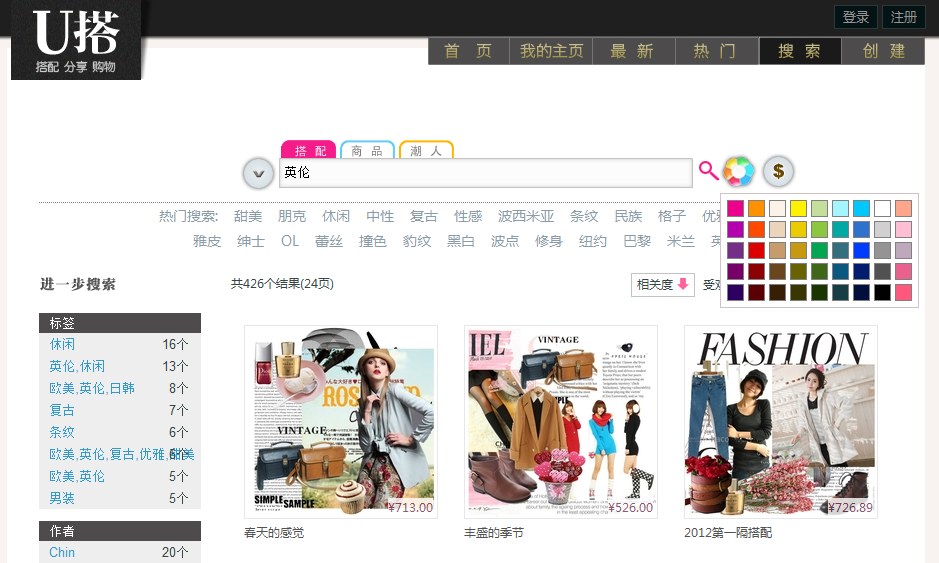939x563 pixels.
Task: Open 我的主页 in the navigation bar
Action: (x=551, y=51)
